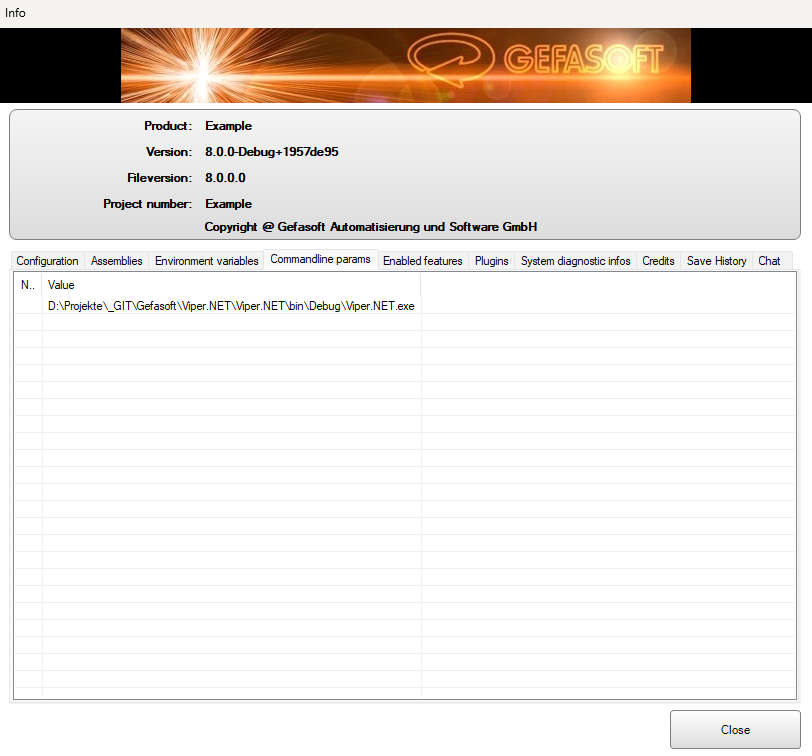Select the Viper.NET.exe path row
The width and height of the screenshot is (812, 756).
coord(404,306)
